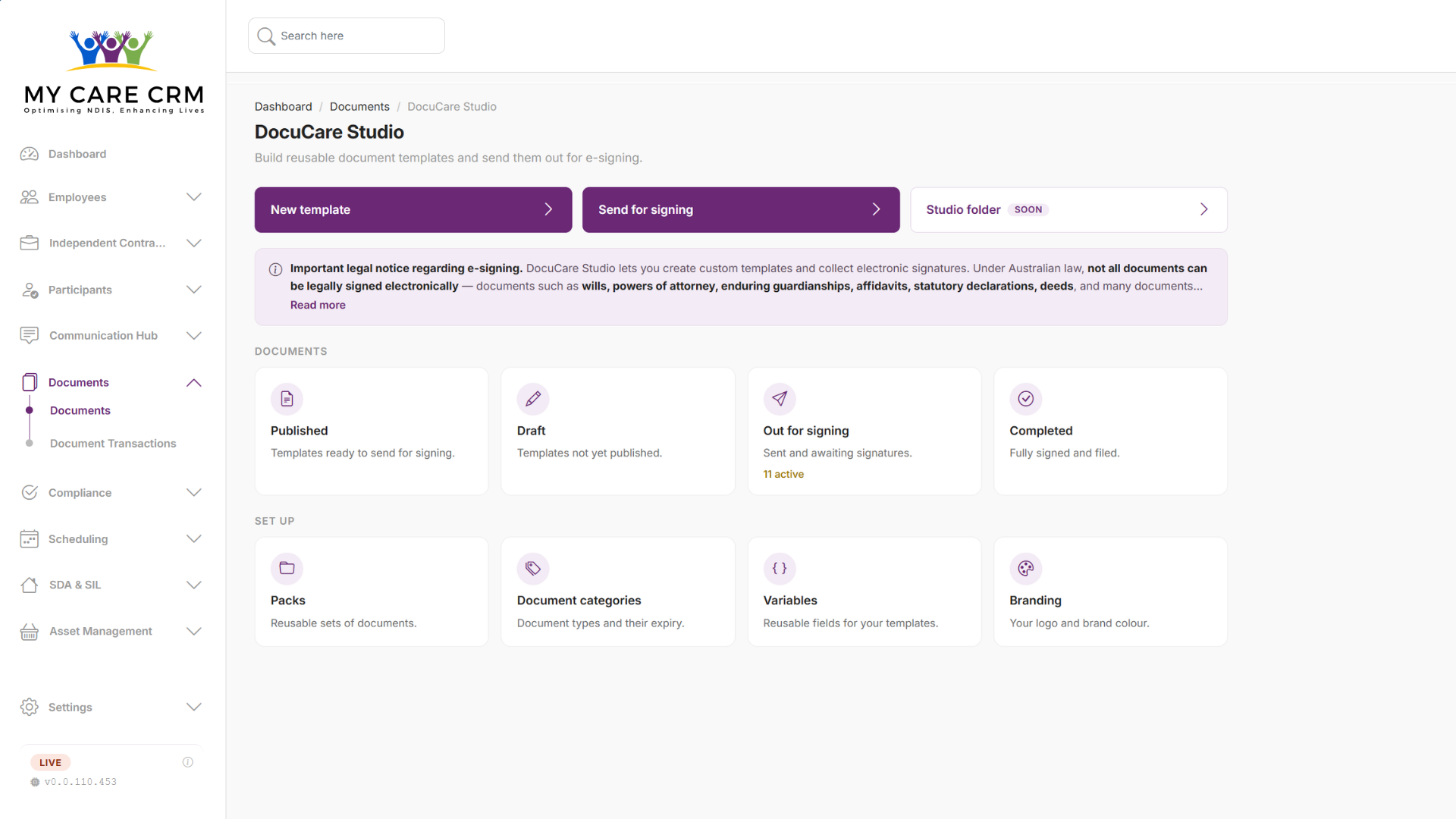Click the Dashboard gauge icon in sidebar
Image resolution: width=1456 pixels, height=819 pixels.
click(30, 154)
